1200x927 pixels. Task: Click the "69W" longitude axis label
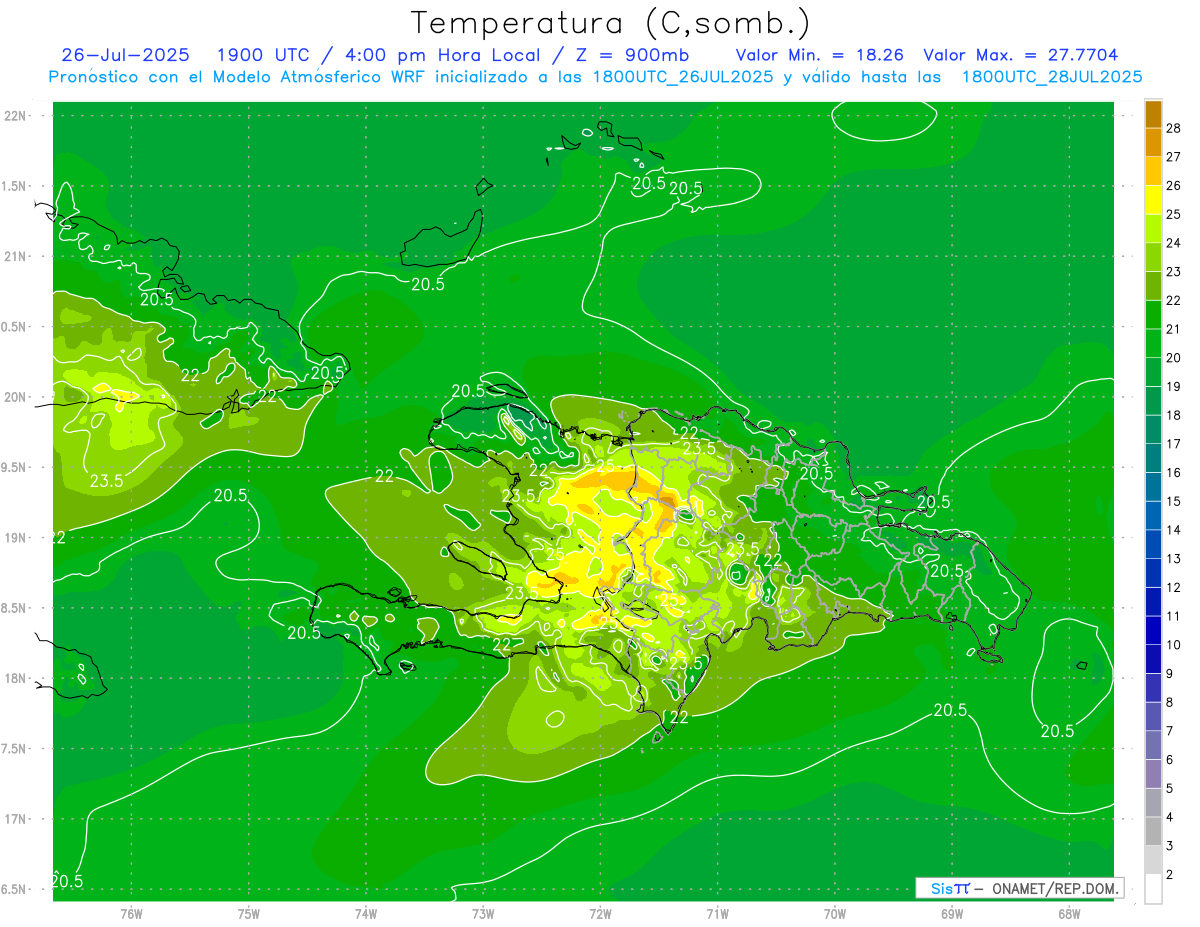coord(952,914)
